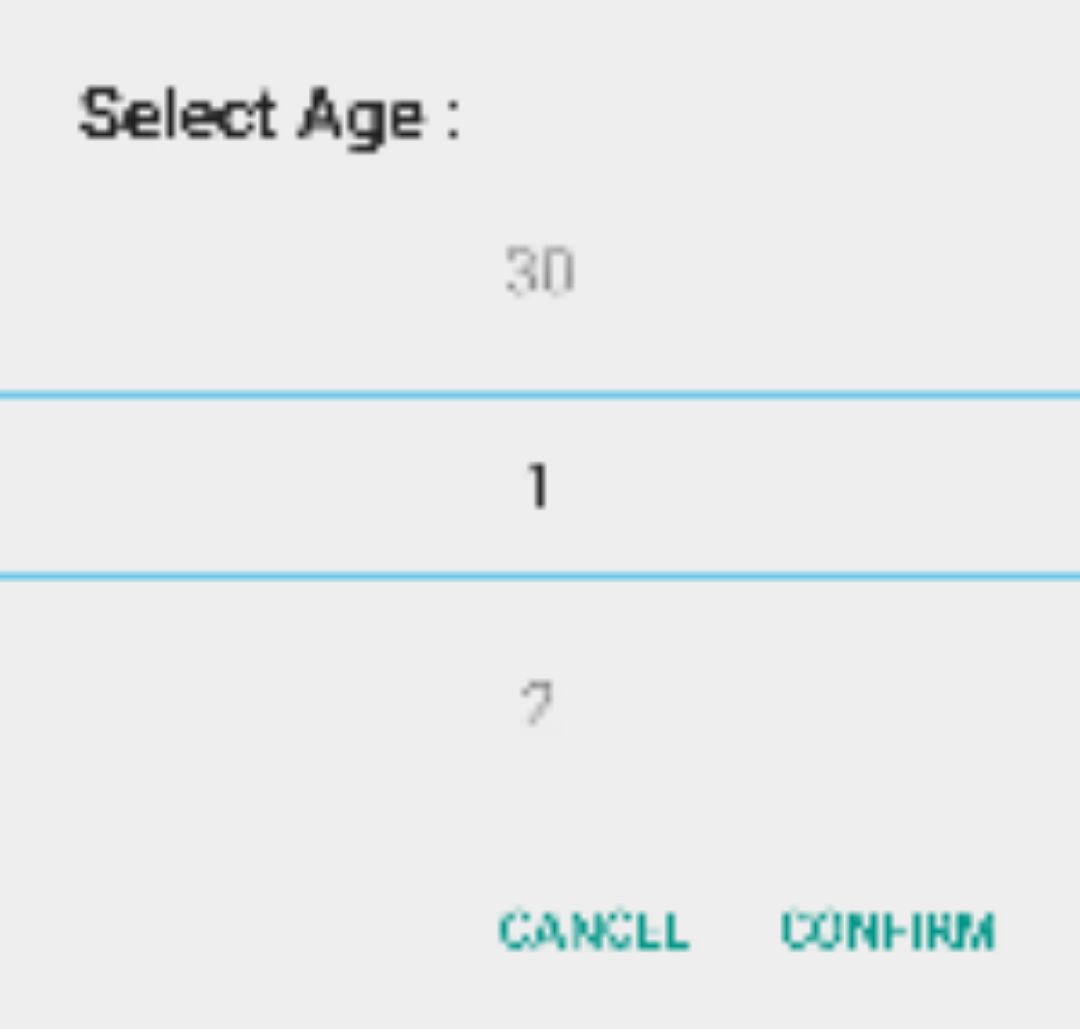Click the CONFIRM button

887,931
